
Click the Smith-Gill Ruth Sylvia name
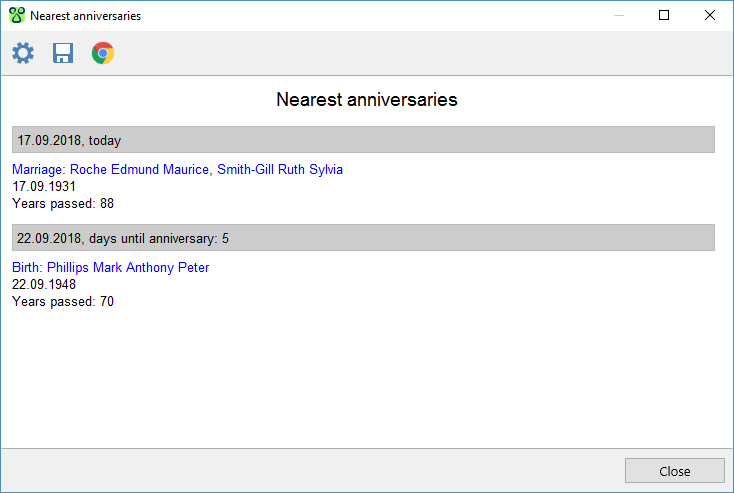(280, 170)
